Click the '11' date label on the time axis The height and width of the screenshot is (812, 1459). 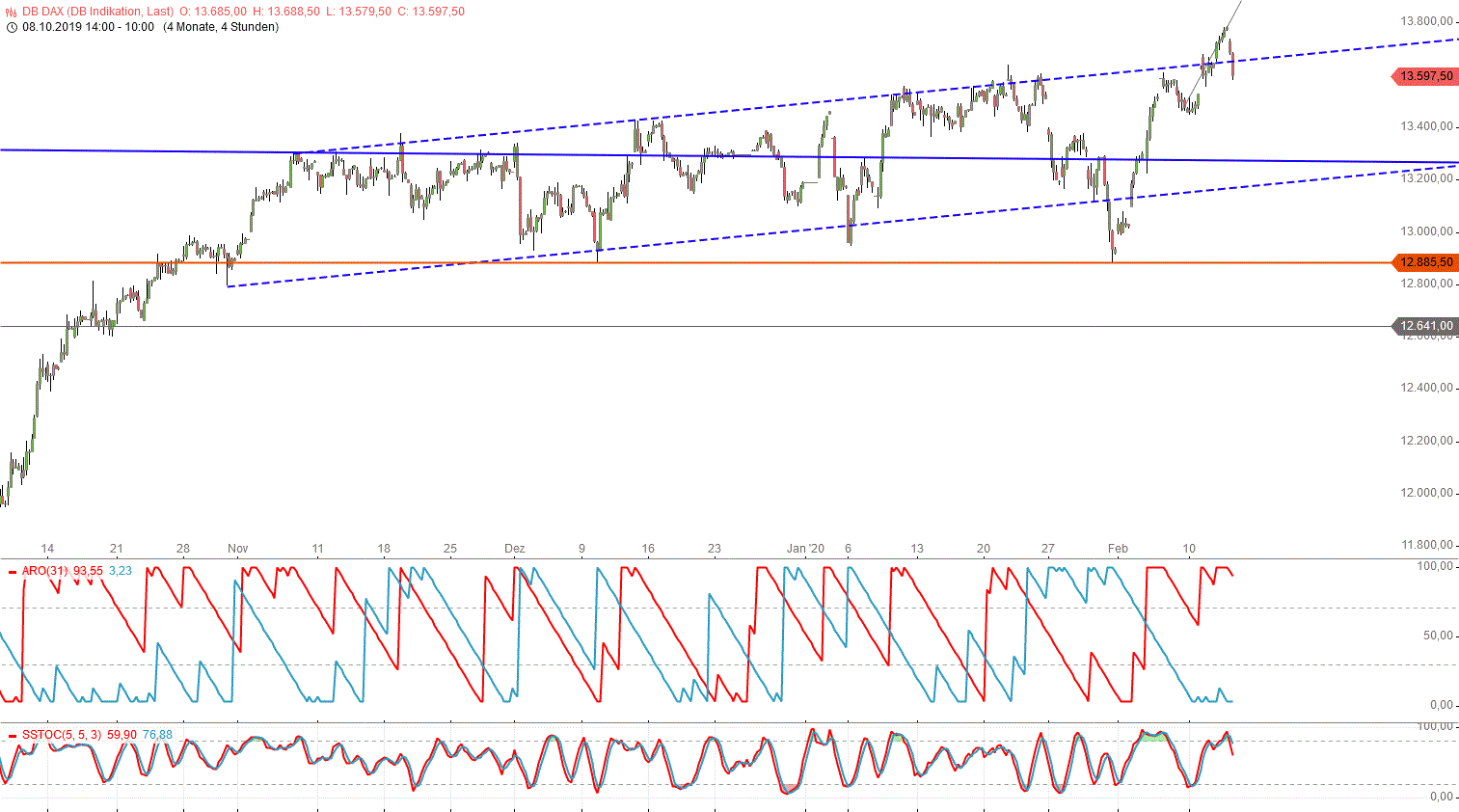pos(317,549)
